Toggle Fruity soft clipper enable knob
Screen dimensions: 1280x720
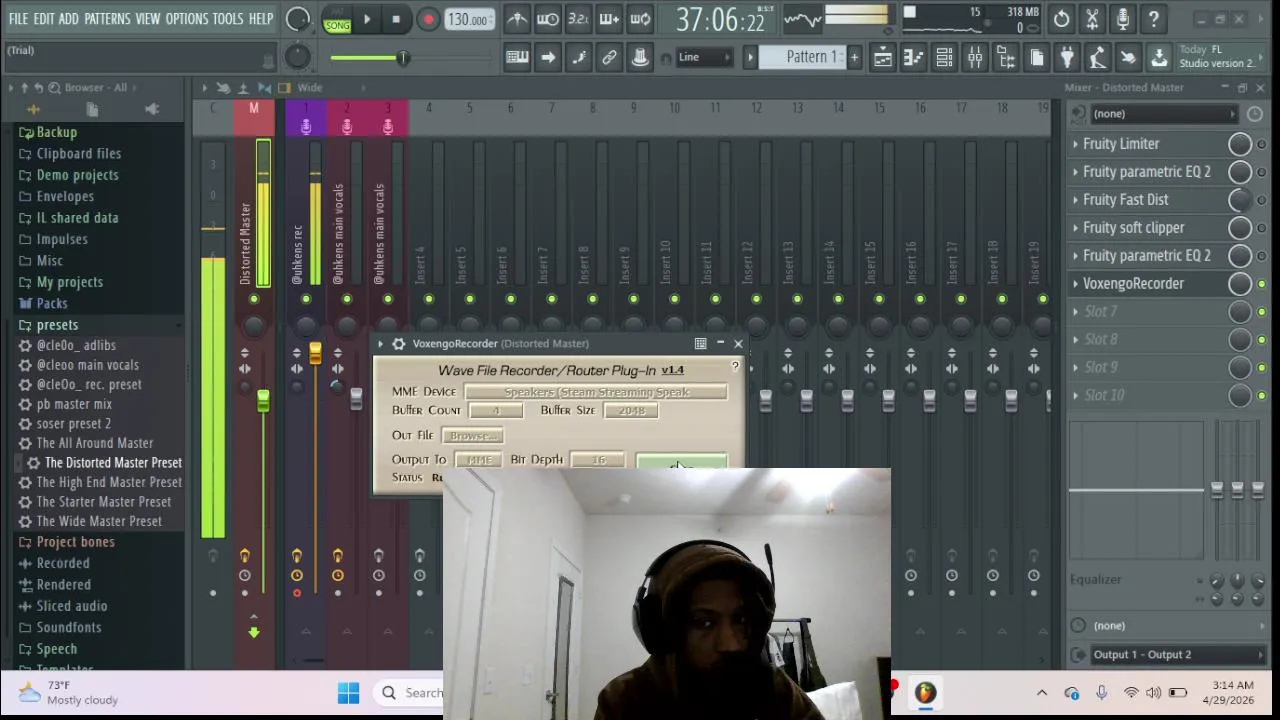pos(1239,228)
